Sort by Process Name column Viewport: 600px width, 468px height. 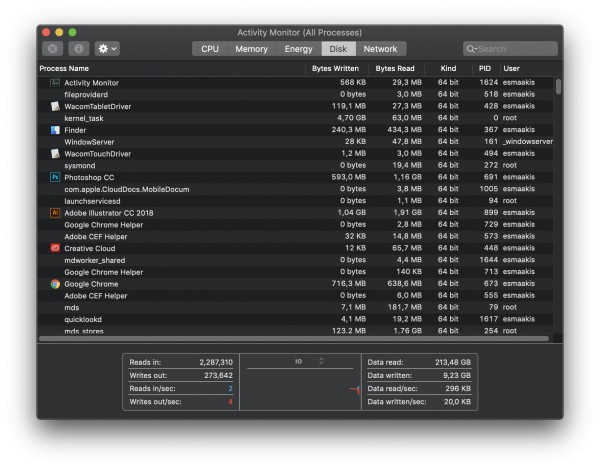tap(171, 68)
